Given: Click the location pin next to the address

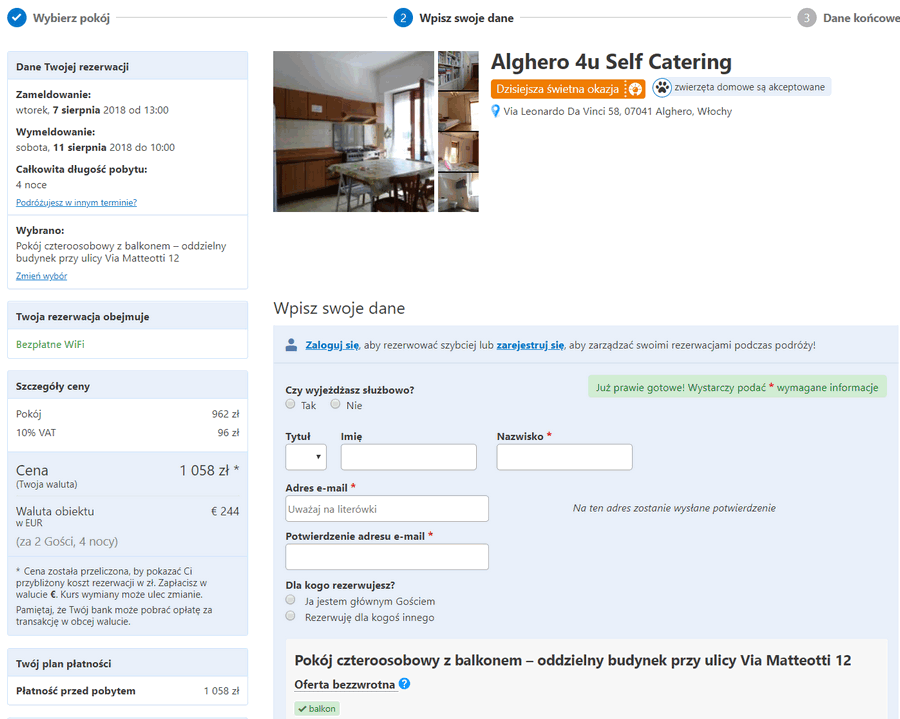Looking at the screenshot, I should tap(495, 111).
